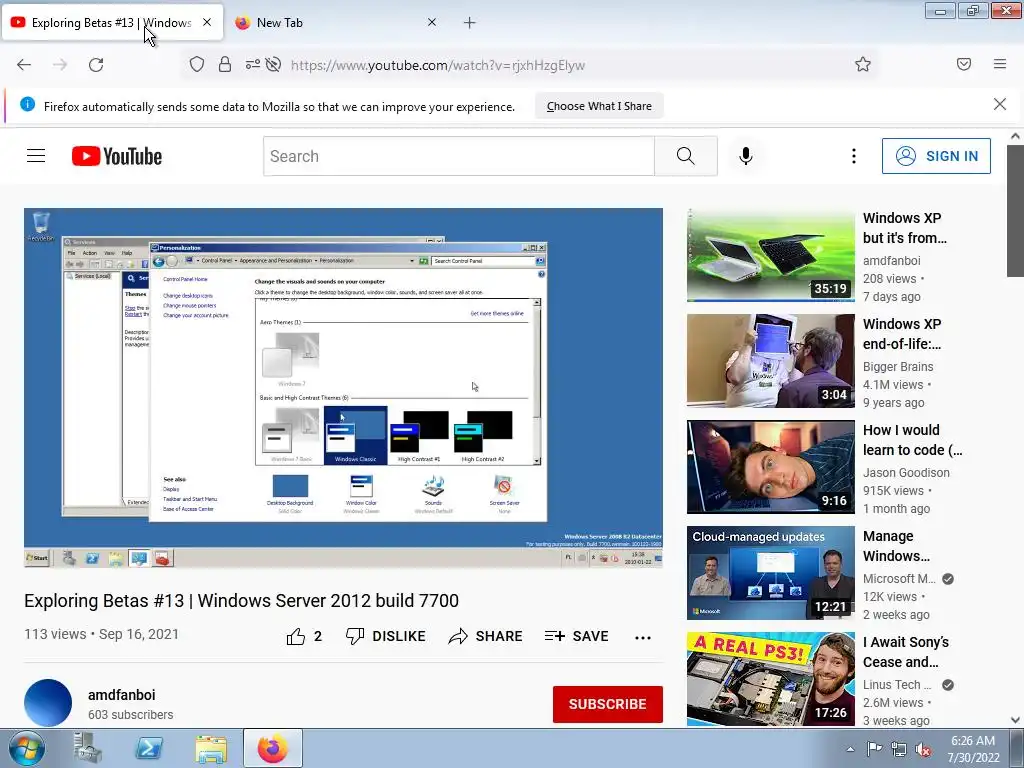
Task: Like the video with thumbs up icon
Action: coord(296,636)
